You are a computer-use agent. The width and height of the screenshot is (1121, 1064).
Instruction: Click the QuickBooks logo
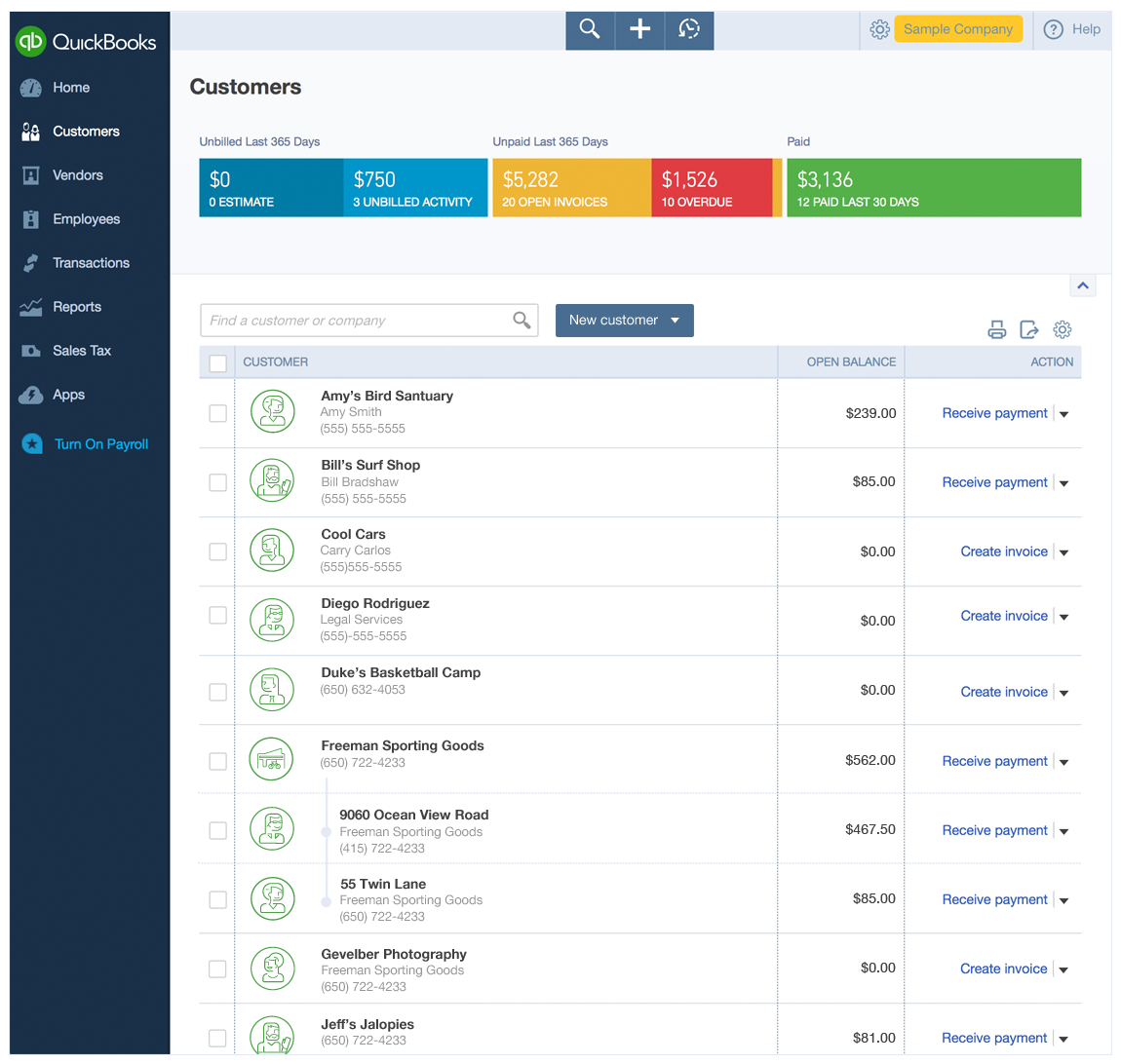(x=86, y=42)
